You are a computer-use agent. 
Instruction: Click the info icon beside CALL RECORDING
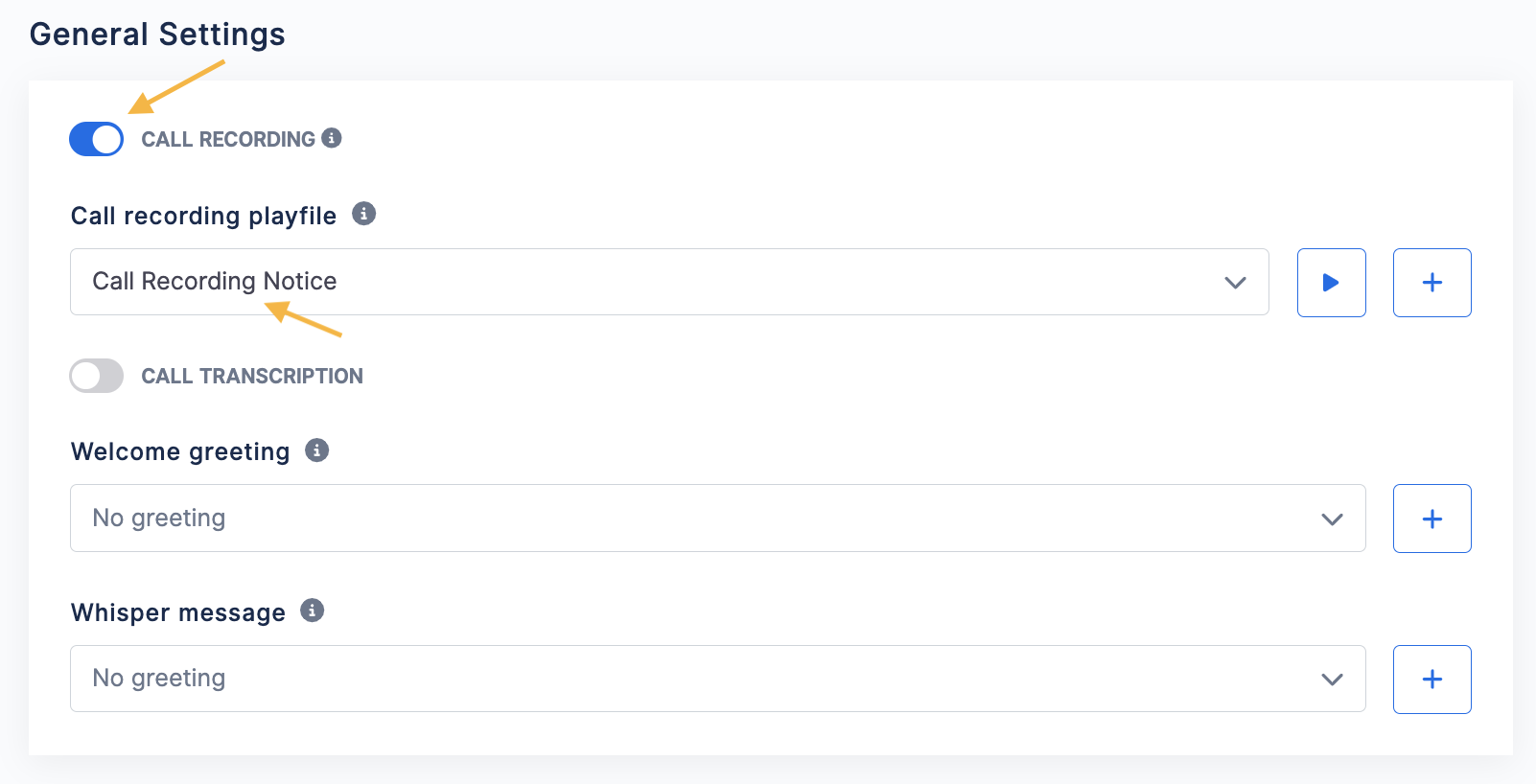coord(332,138)
